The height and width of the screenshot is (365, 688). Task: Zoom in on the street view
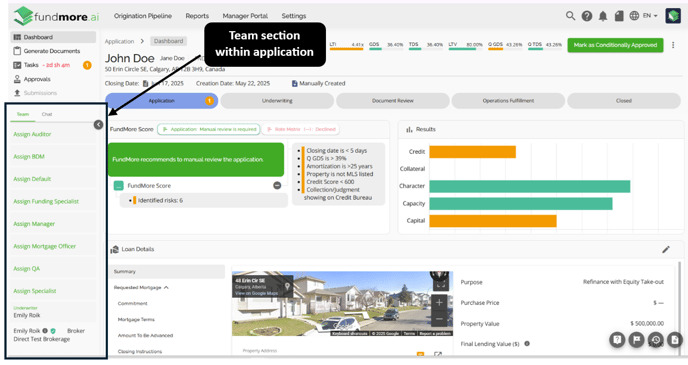coord(439,303)
